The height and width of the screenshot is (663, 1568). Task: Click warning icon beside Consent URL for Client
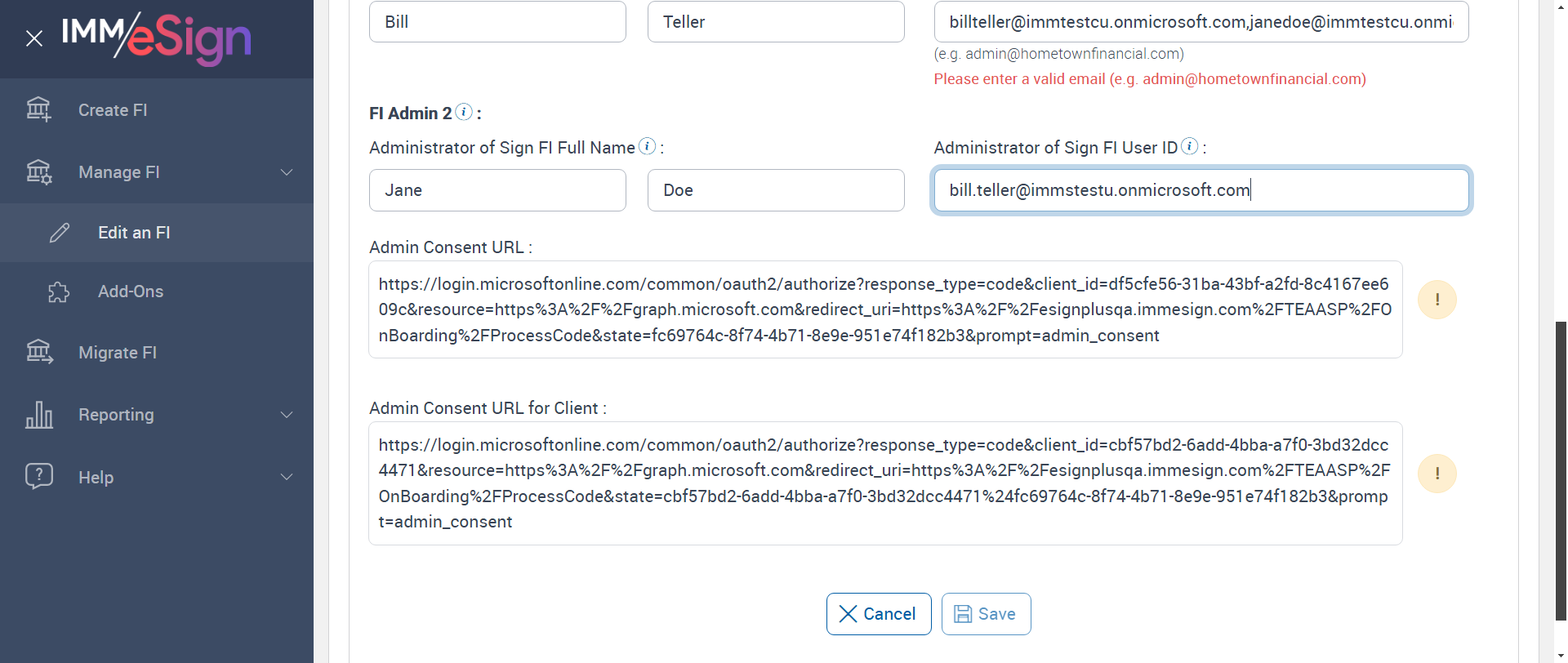[1437, 474]
